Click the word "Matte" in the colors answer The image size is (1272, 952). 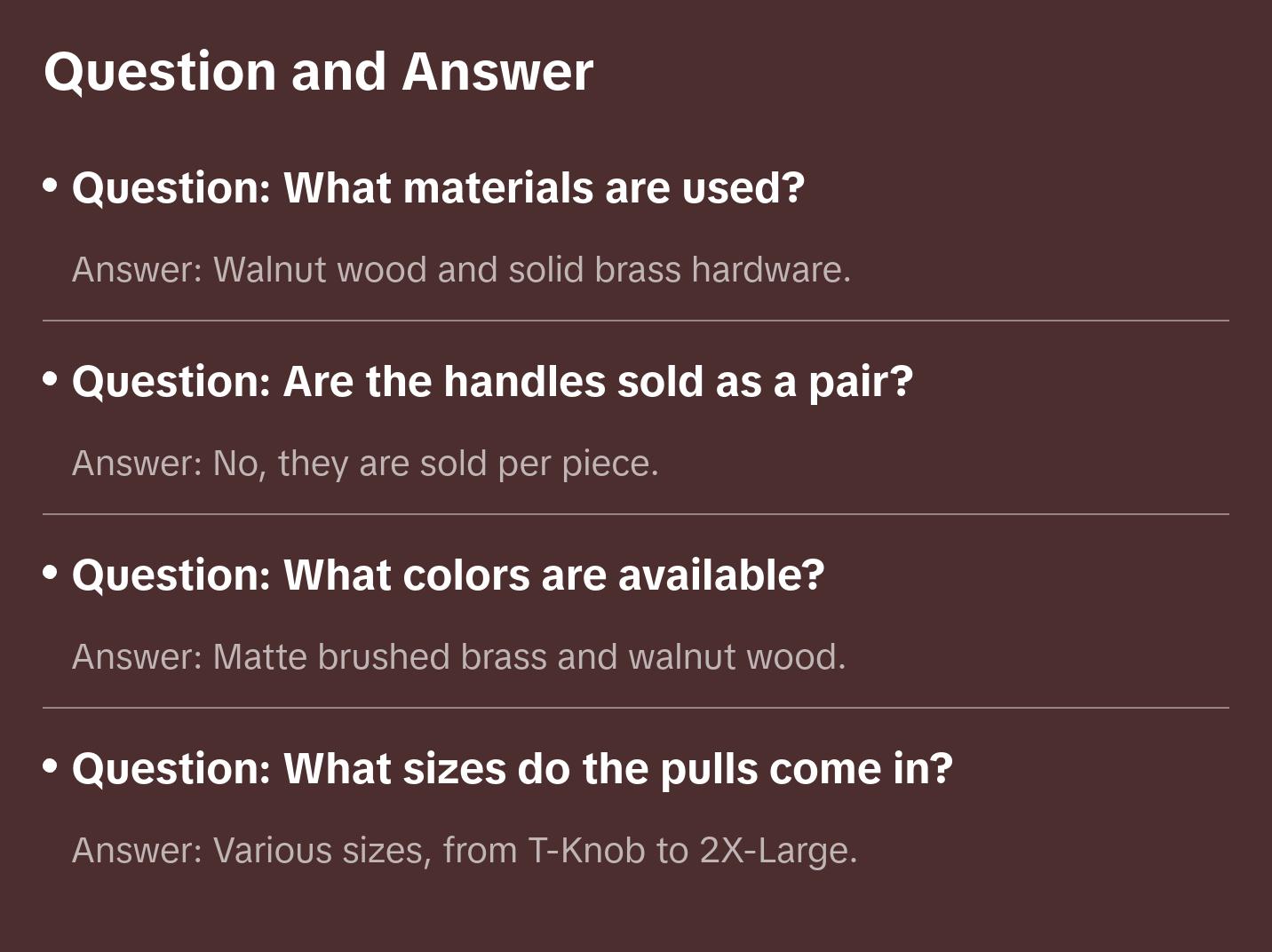coord(259,657)
